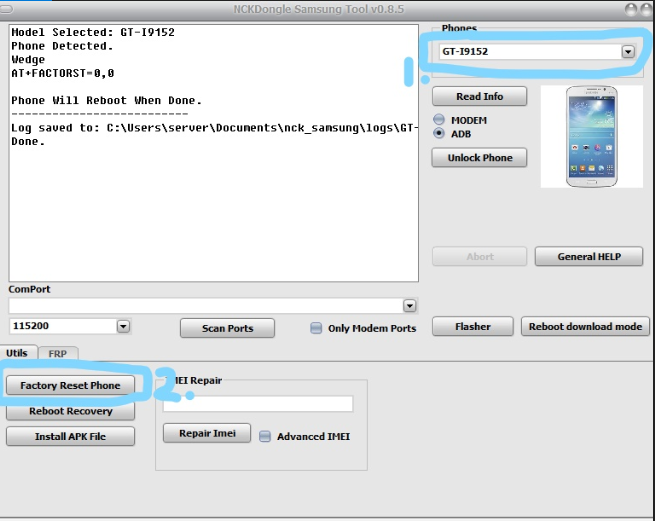
Task: Click the Samsung phone thumbnail image
Action: point(592,137)
